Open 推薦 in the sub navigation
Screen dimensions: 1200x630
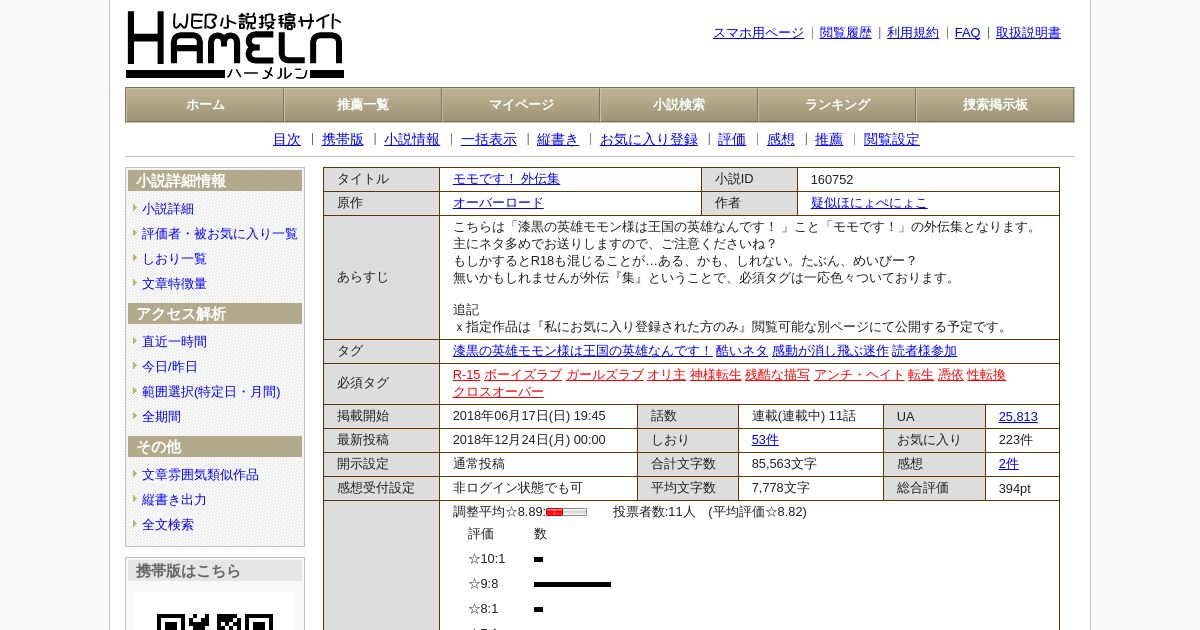[x=829, y=140]
